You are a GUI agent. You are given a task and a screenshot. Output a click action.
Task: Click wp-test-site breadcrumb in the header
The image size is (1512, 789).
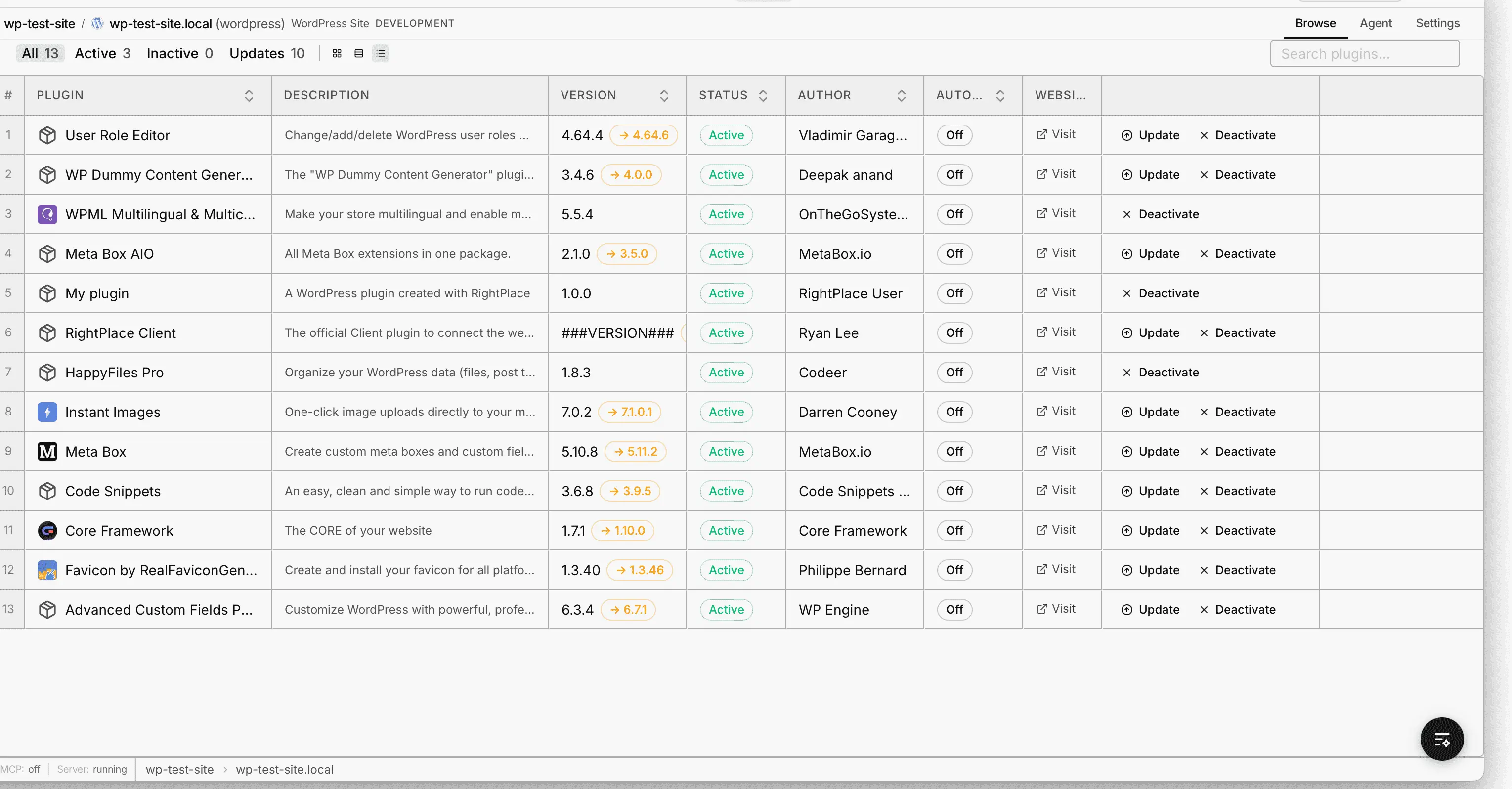click(40, 23)
